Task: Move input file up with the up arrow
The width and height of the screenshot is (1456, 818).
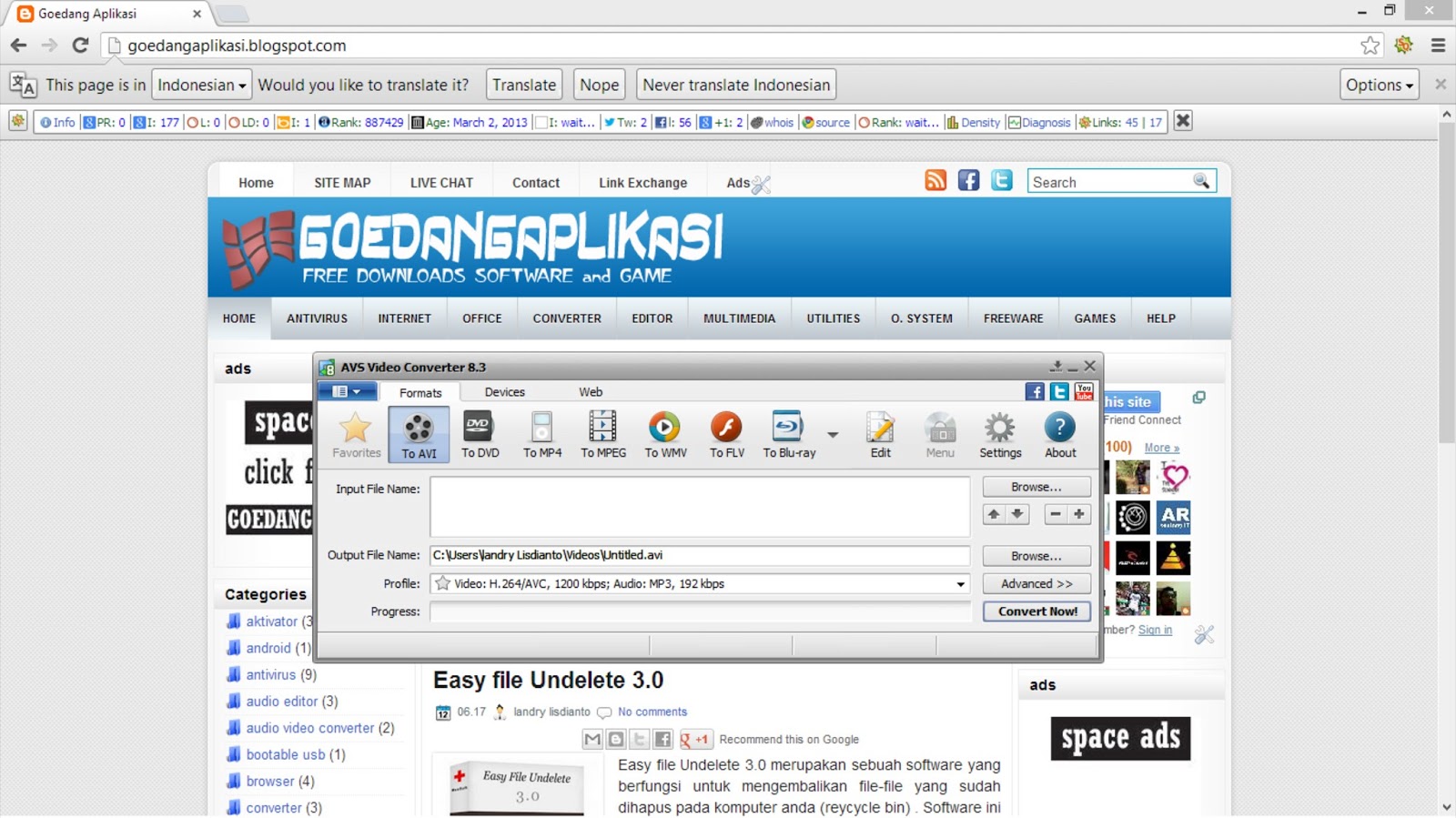Action: pos(994,514)
